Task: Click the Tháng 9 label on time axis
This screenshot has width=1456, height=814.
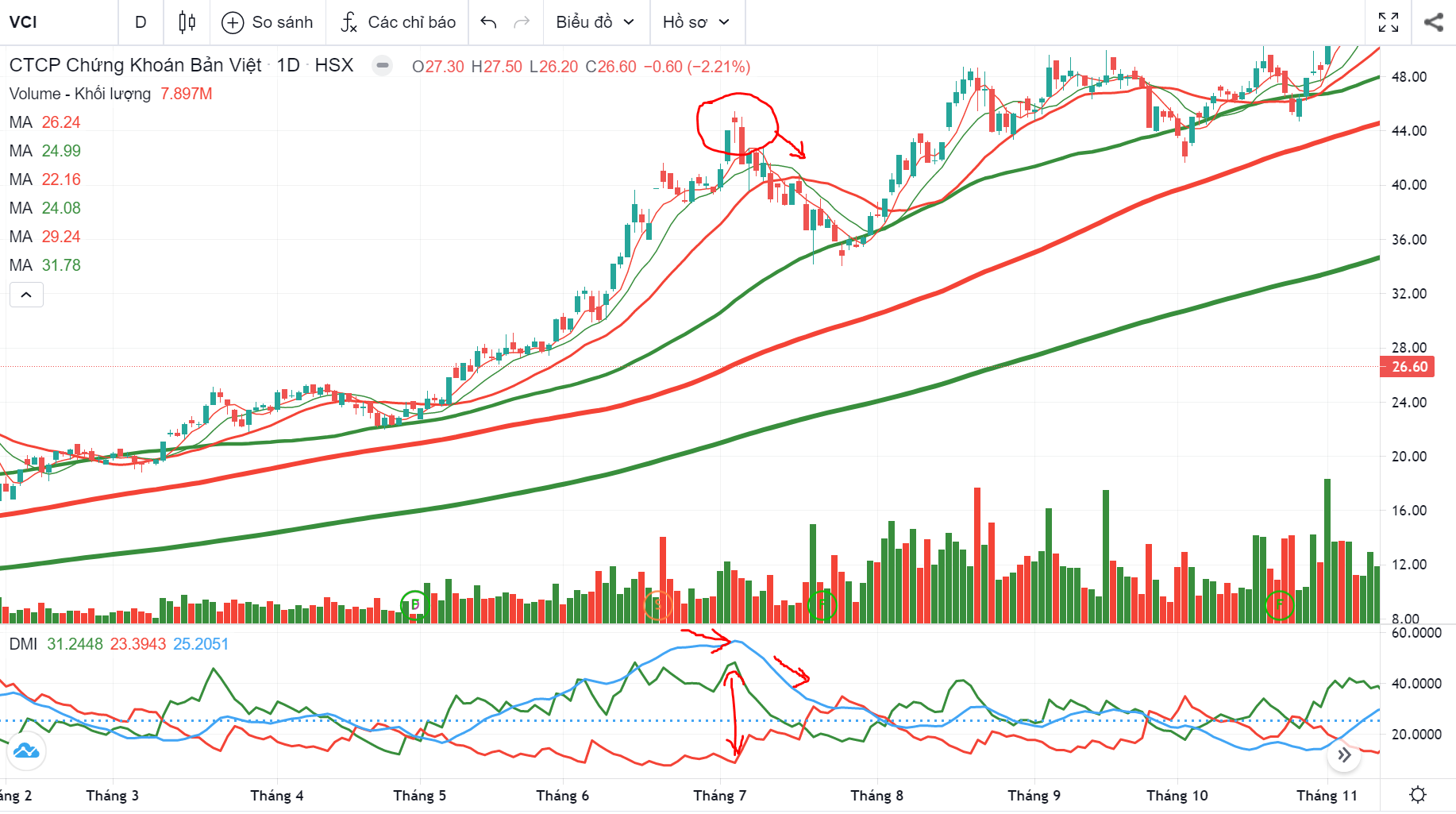Action: click(1034, 796)
